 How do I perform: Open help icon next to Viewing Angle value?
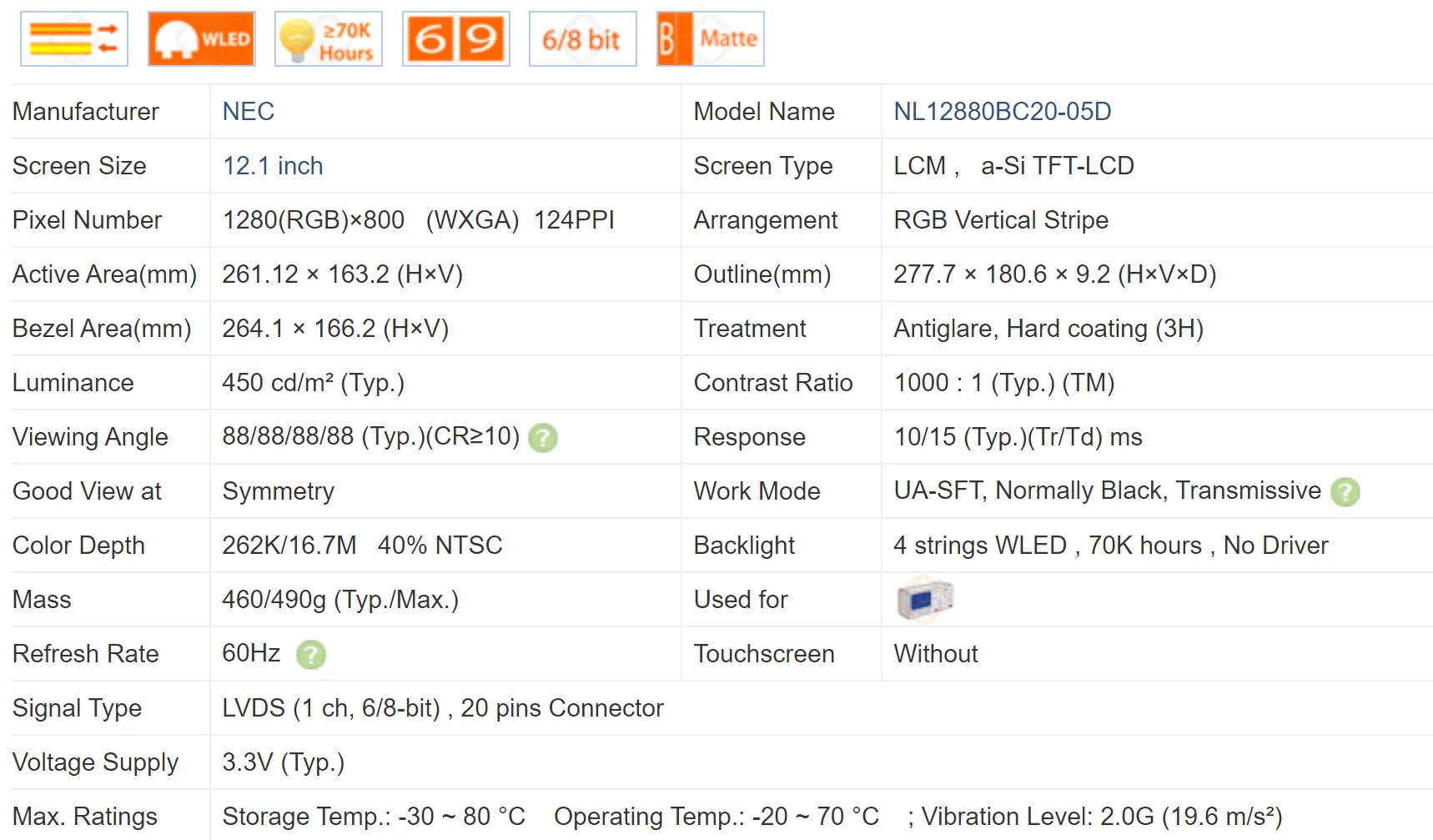[543, 437]
